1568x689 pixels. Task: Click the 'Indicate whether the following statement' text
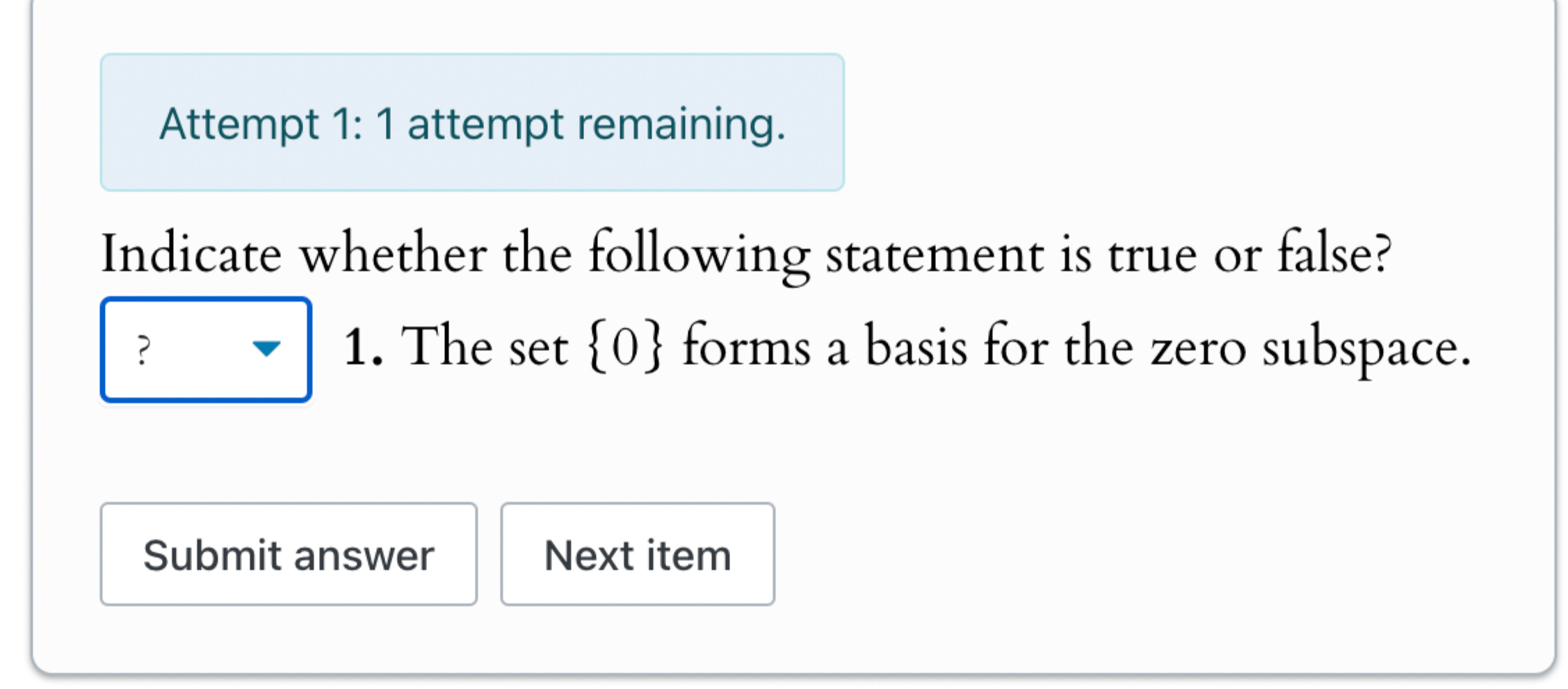pyautogui.click(x=744, y=254)
